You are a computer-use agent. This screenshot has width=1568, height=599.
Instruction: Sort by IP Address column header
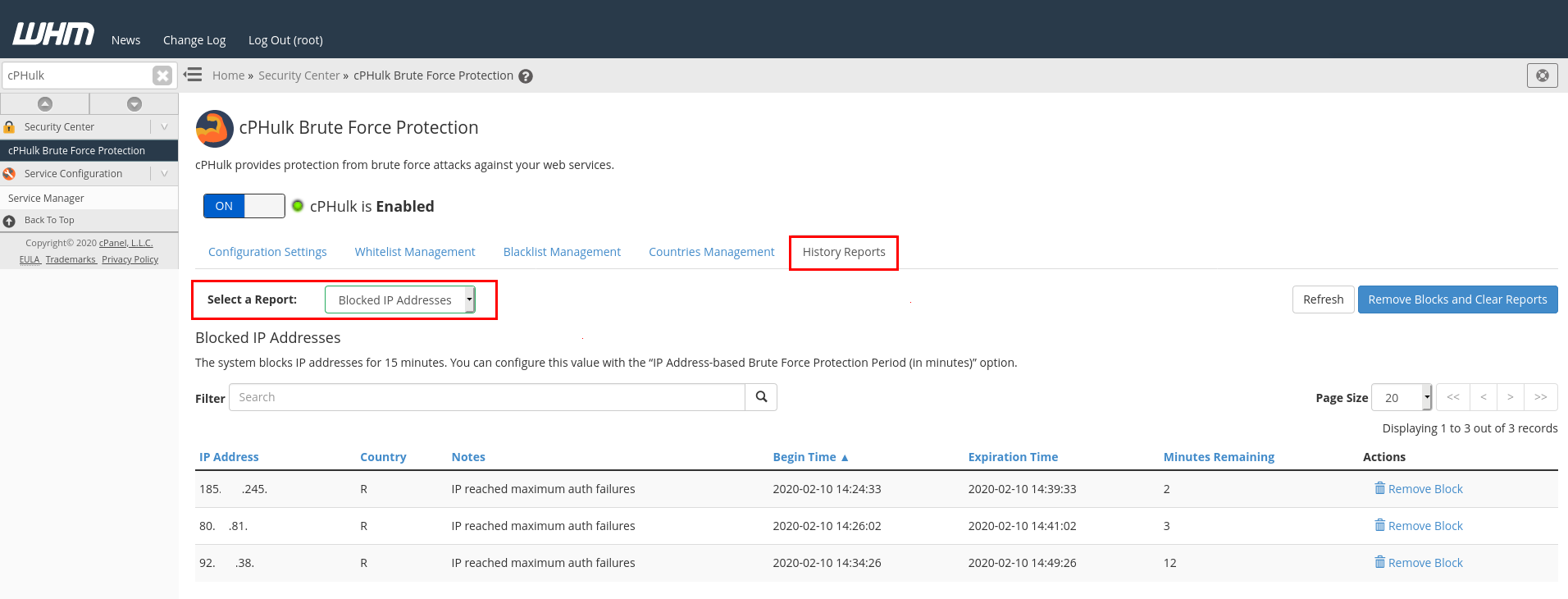click(x=229, y=457)
